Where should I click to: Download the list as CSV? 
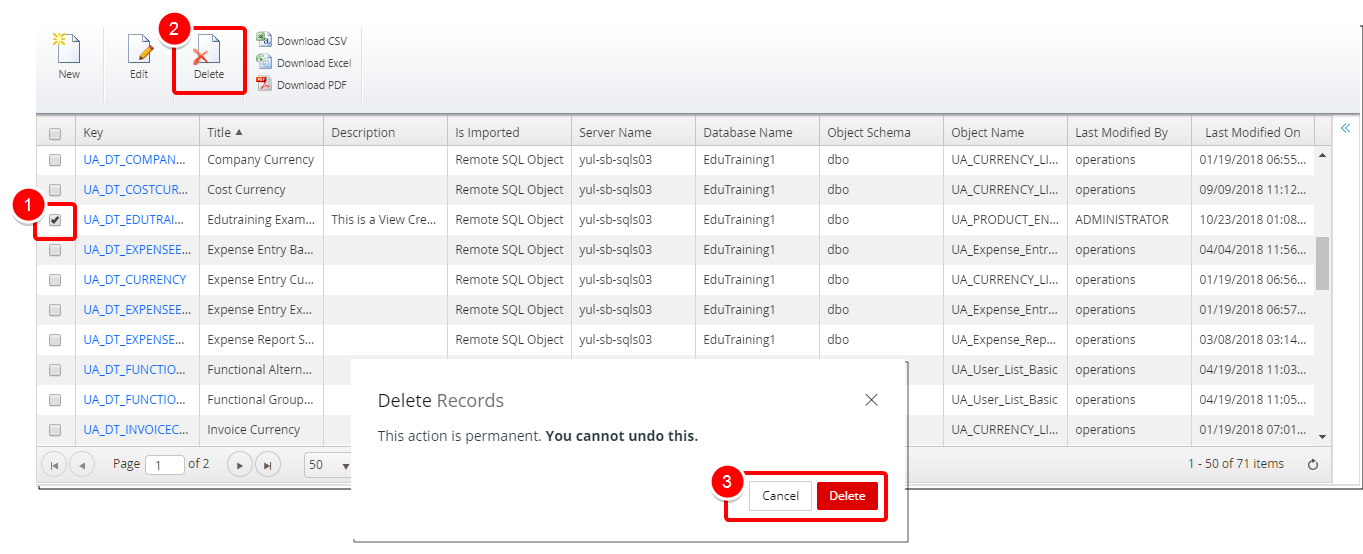(302, 41)
